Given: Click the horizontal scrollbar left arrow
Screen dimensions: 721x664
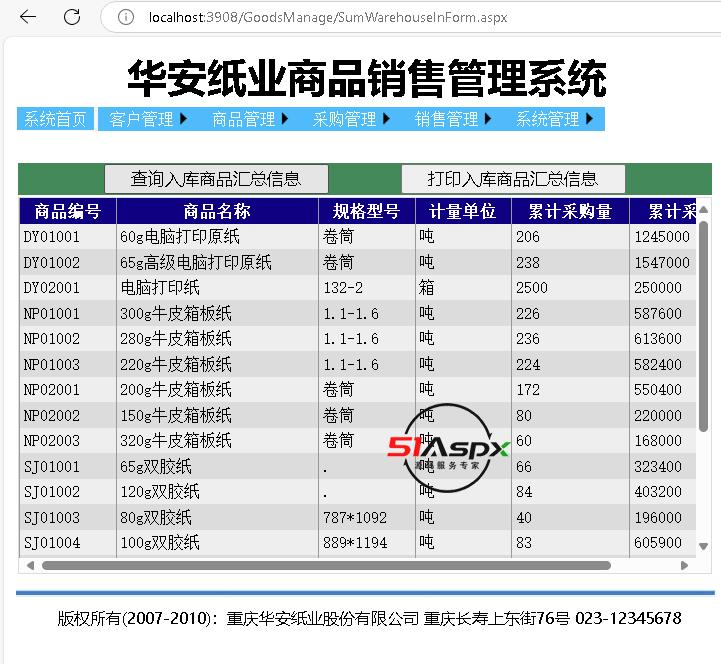Looking at the screenshot, I should click(x=30, y=565).
